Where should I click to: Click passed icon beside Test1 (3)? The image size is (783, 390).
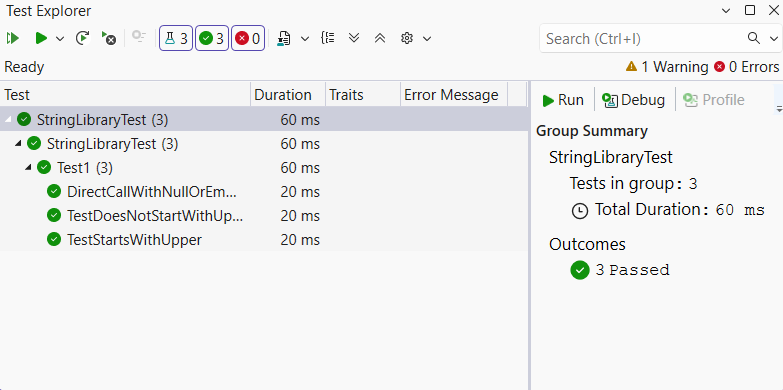pyautogui.click(x=44, y=167)
